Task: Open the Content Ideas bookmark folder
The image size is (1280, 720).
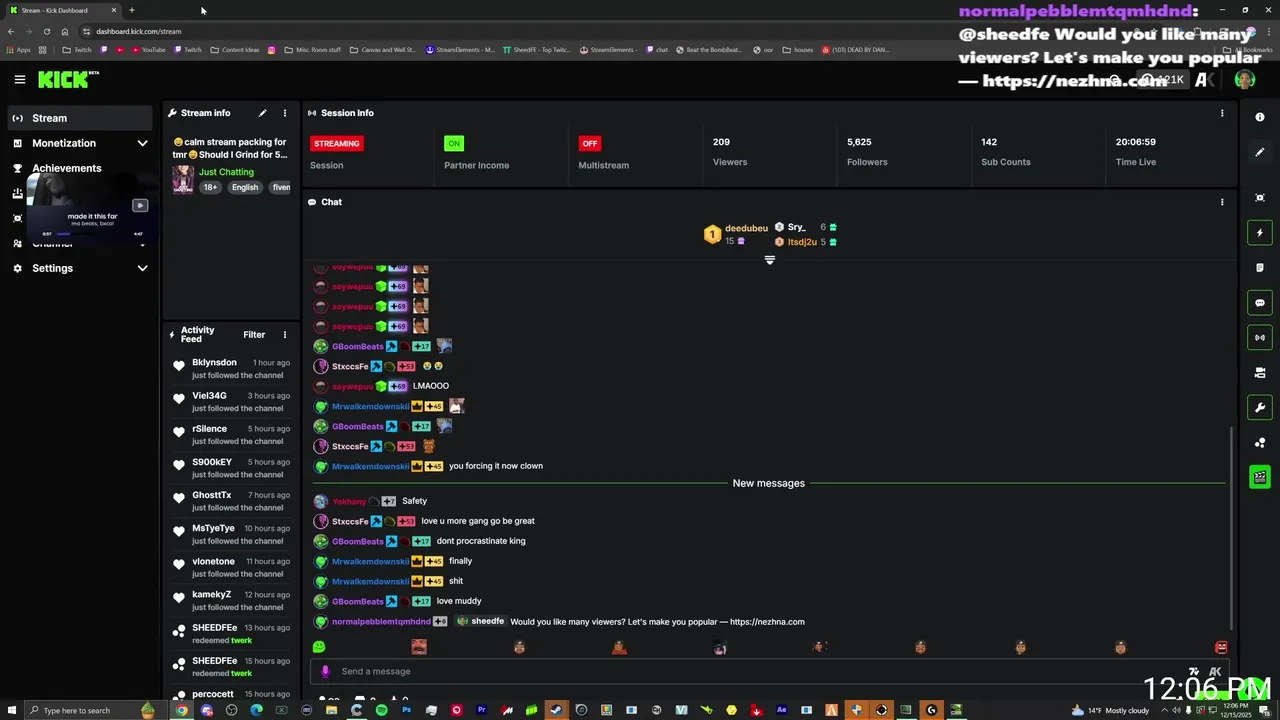Action: 235,49
